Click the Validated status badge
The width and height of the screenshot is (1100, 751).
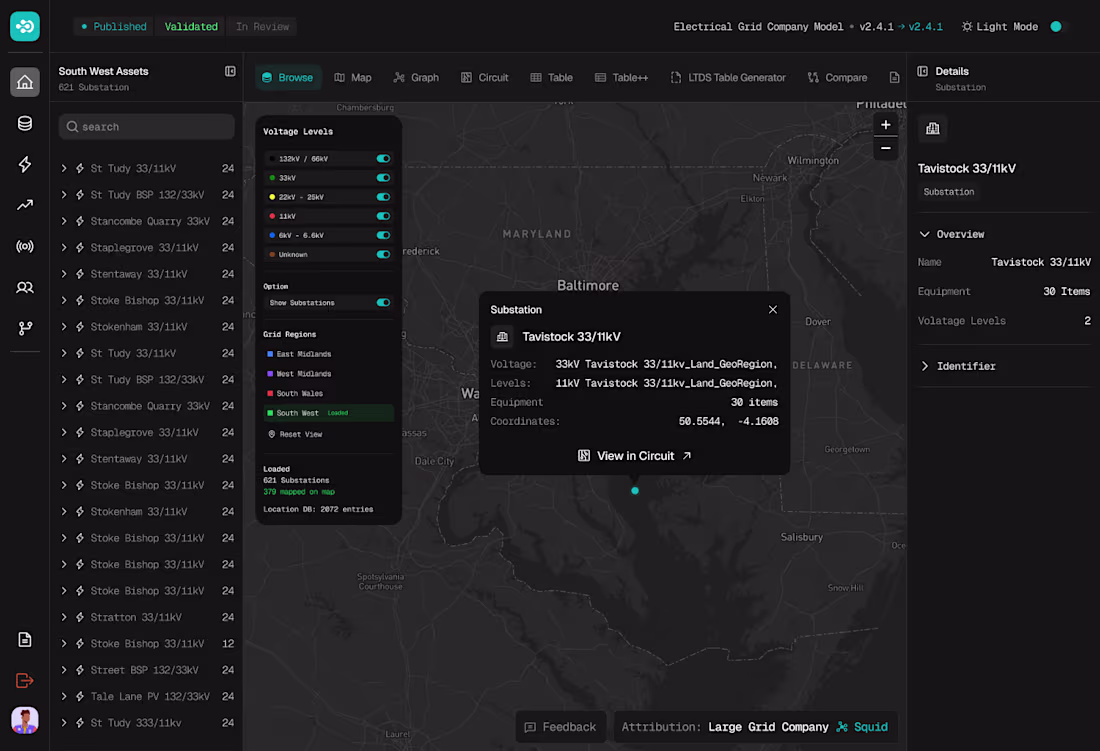(x=191, y=27)
